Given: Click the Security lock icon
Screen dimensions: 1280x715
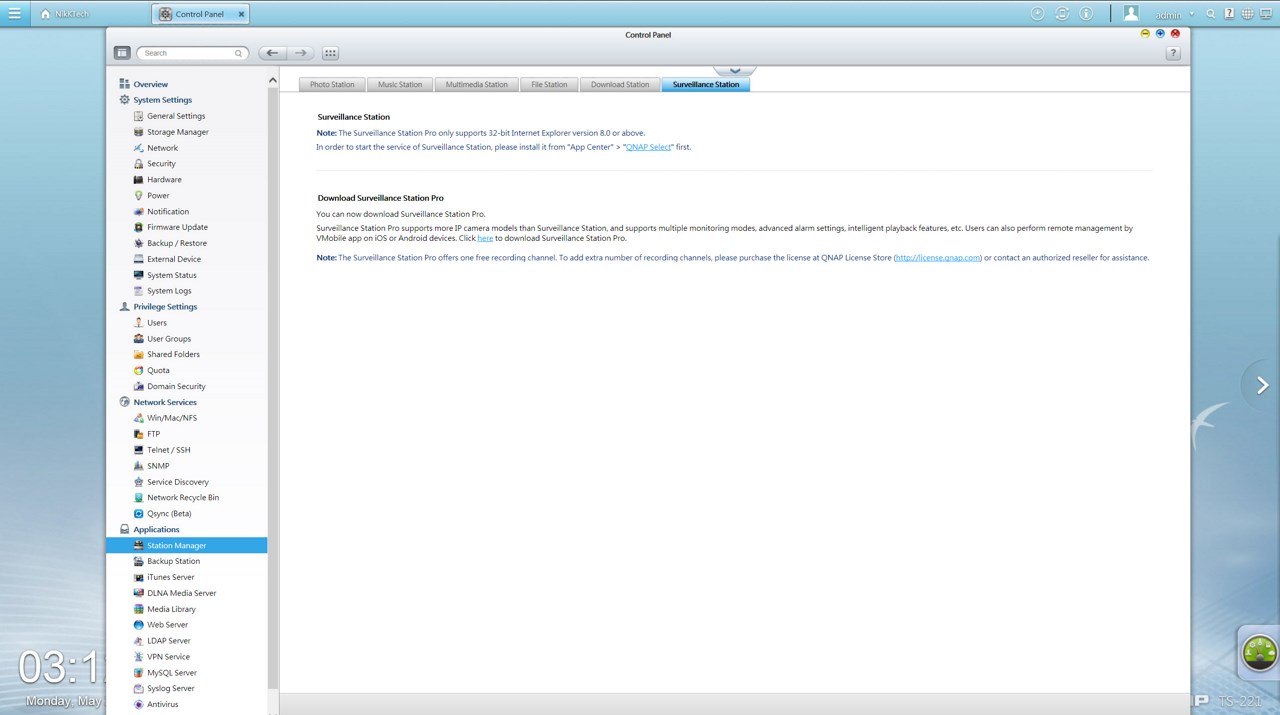Looking at the screenshot, I should click(x=138, y=164).
